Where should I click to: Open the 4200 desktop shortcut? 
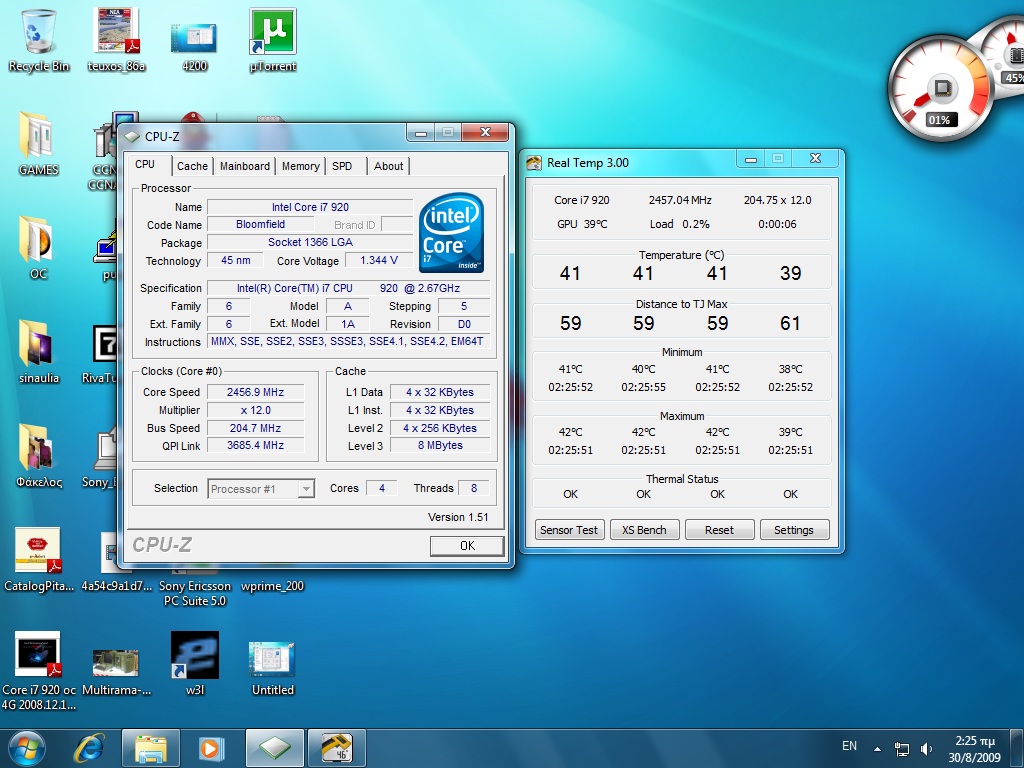point(194,46)
